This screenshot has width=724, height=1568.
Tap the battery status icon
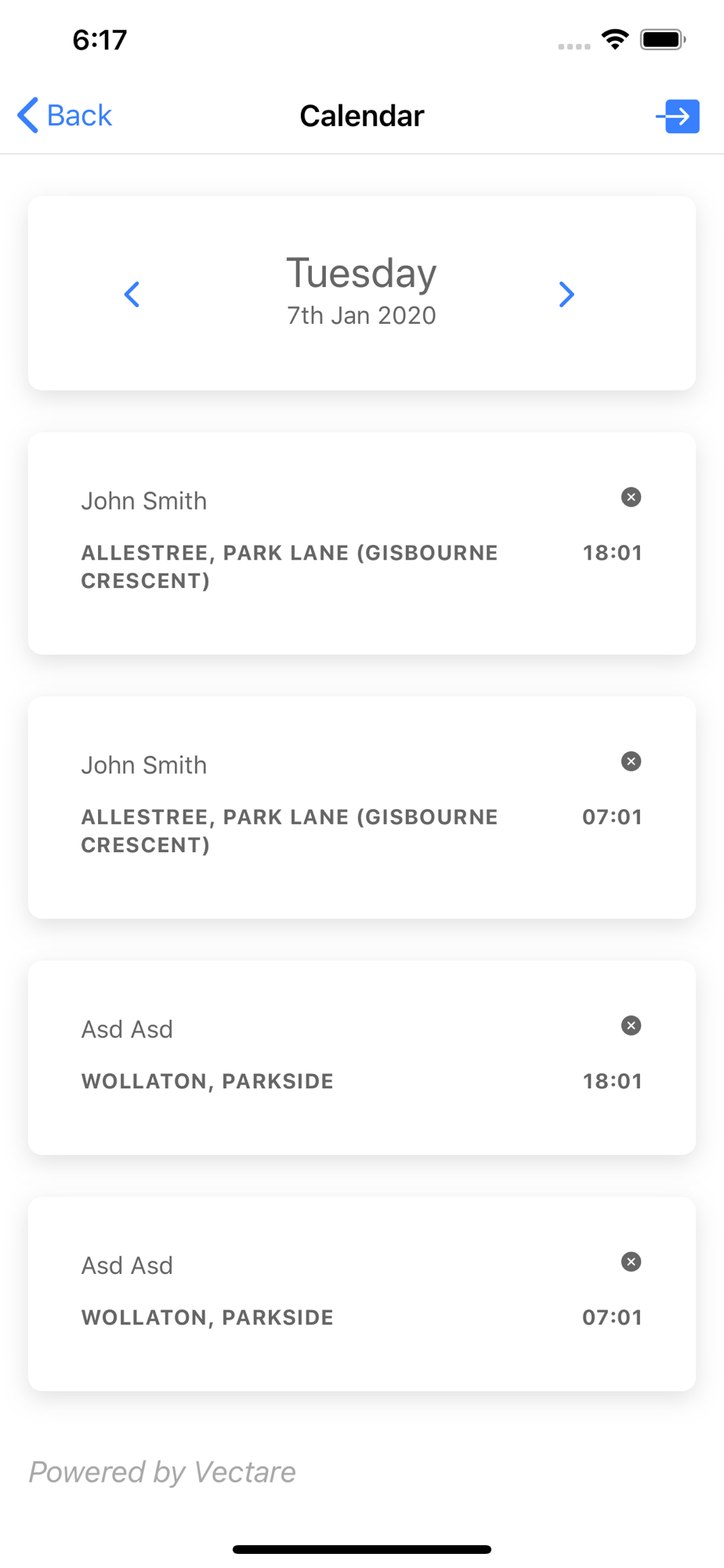click(x=663, y=39)
